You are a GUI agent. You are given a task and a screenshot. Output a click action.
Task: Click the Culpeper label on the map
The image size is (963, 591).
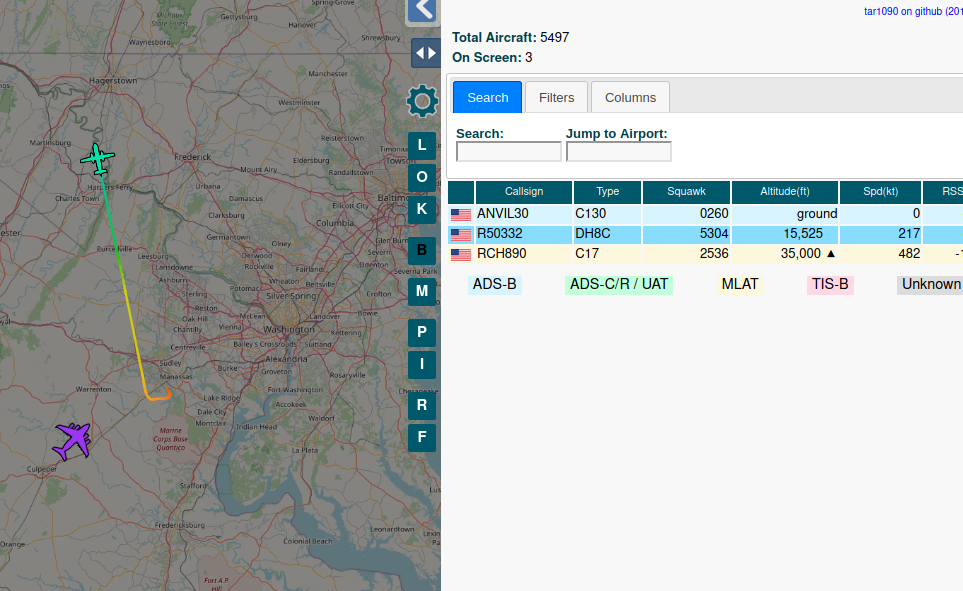[42, 469]
